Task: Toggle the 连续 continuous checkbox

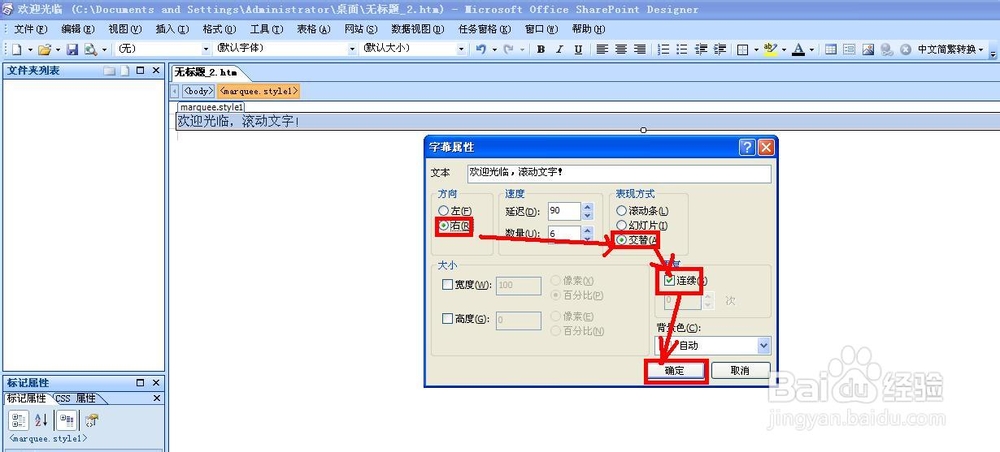Action: (x=669, y=280)
